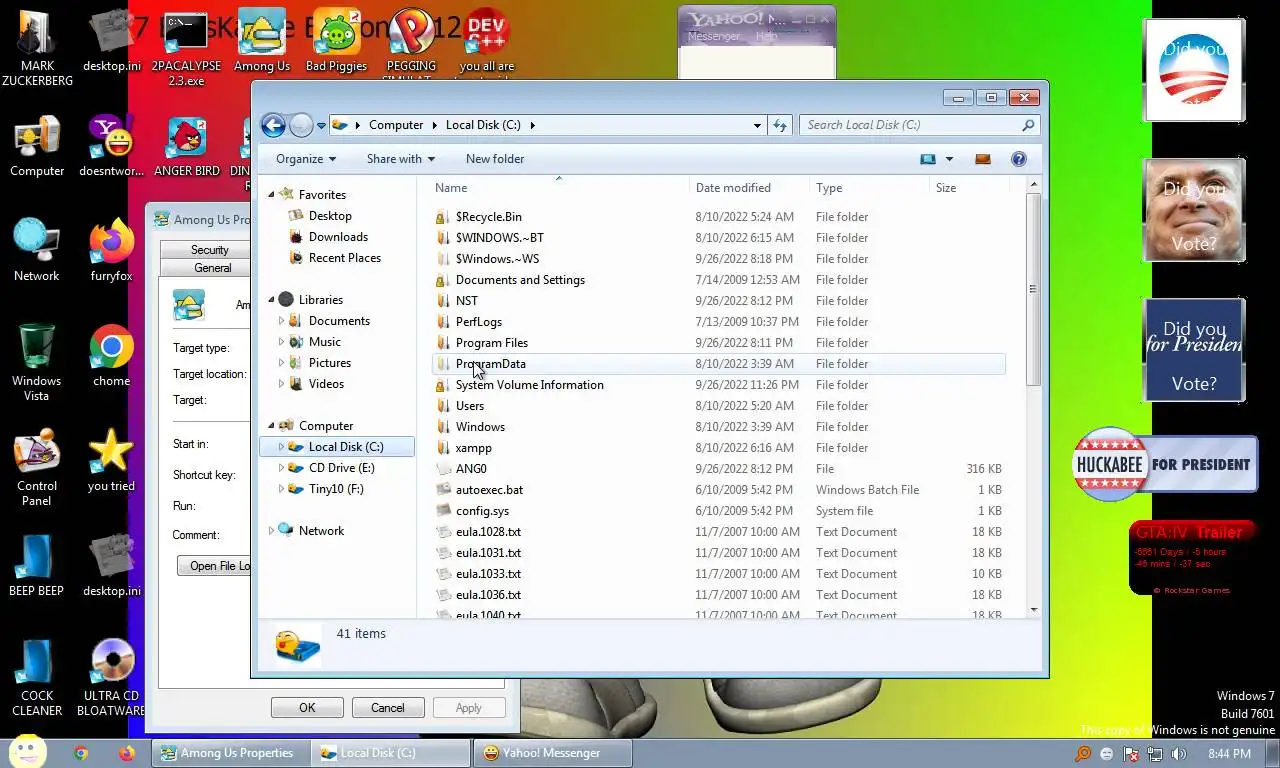The image size is (1280, 768).
Task: Select autoexec.bat file
Action: [720, 490]
